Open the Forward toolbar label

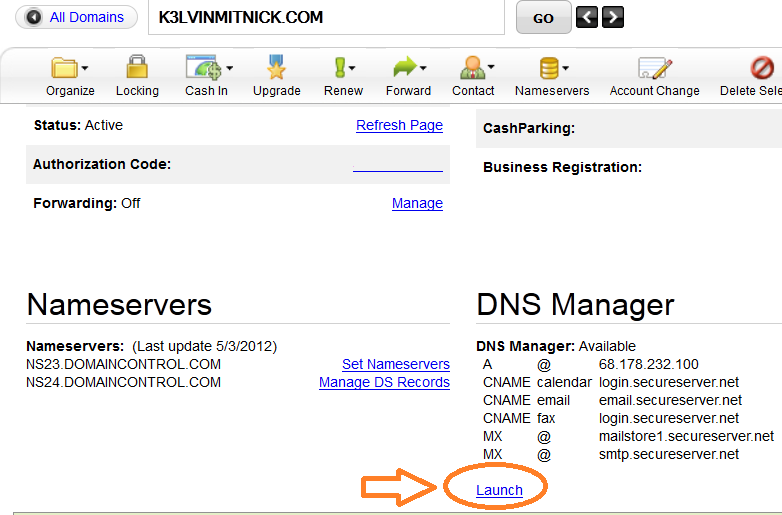[x=408, y=91]
